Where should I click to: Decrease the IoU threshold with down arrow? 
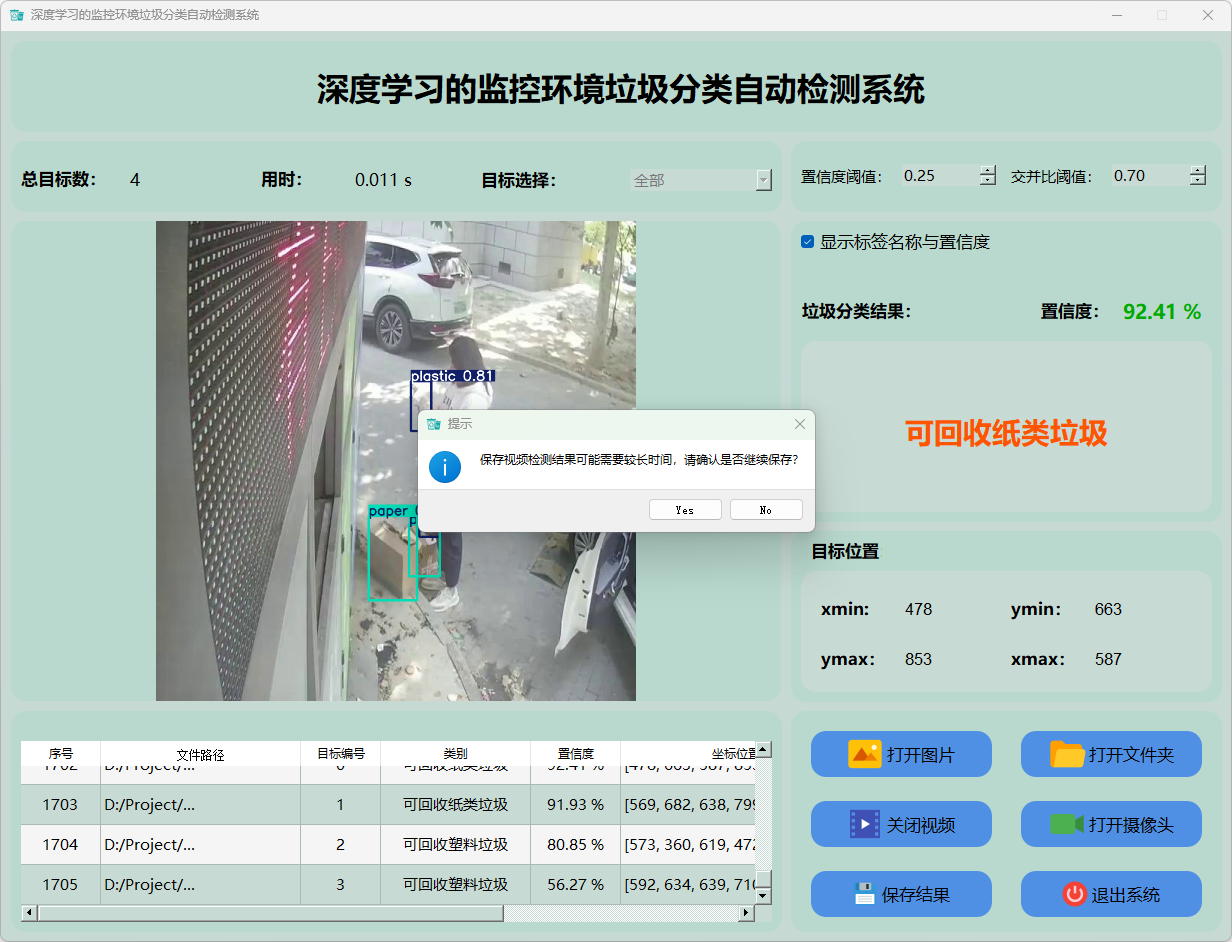click(1197, 181)
